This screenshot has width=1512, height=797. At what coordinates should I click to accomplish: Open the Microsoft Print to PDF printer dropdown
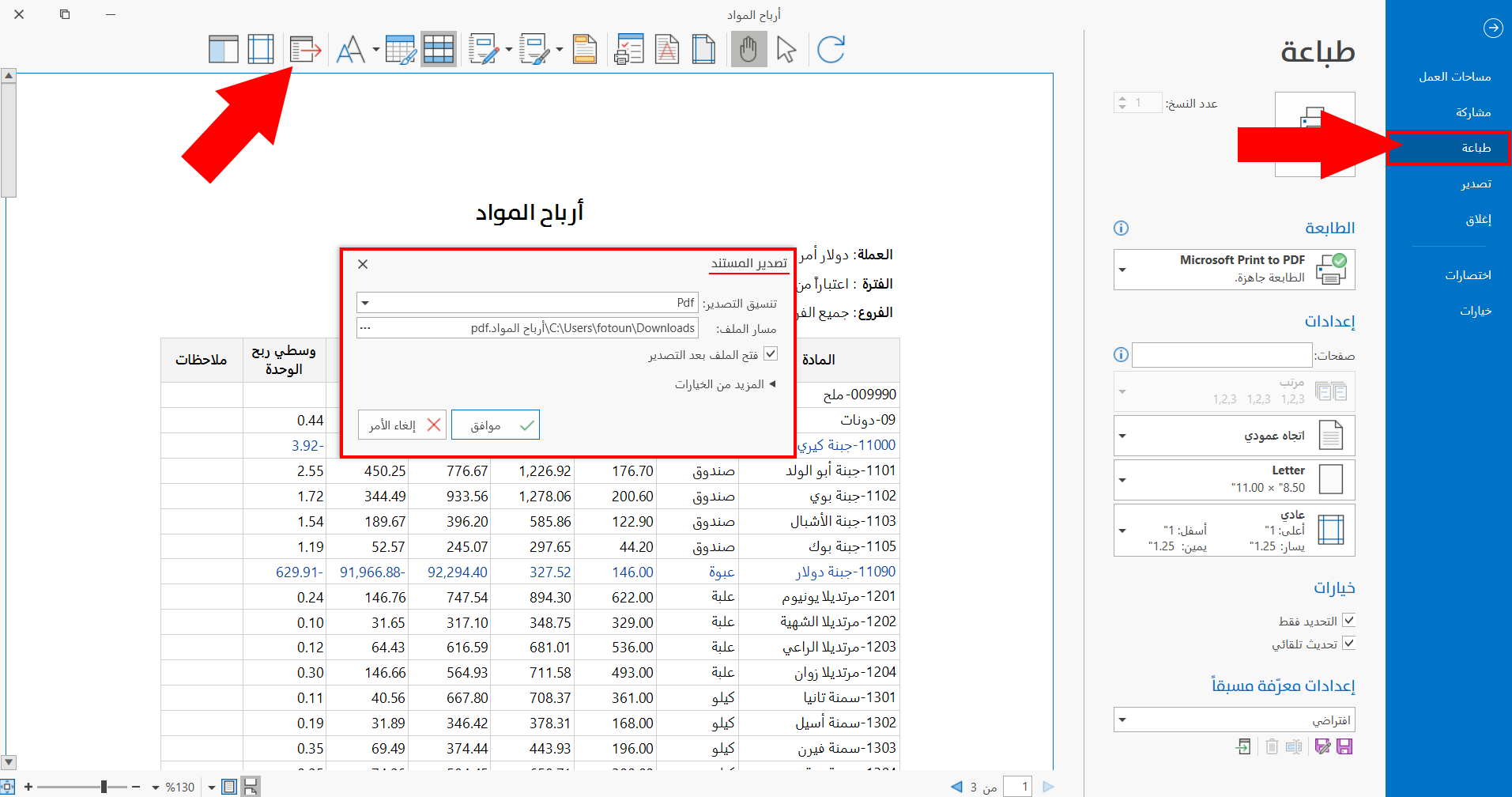pos(1234,270)
